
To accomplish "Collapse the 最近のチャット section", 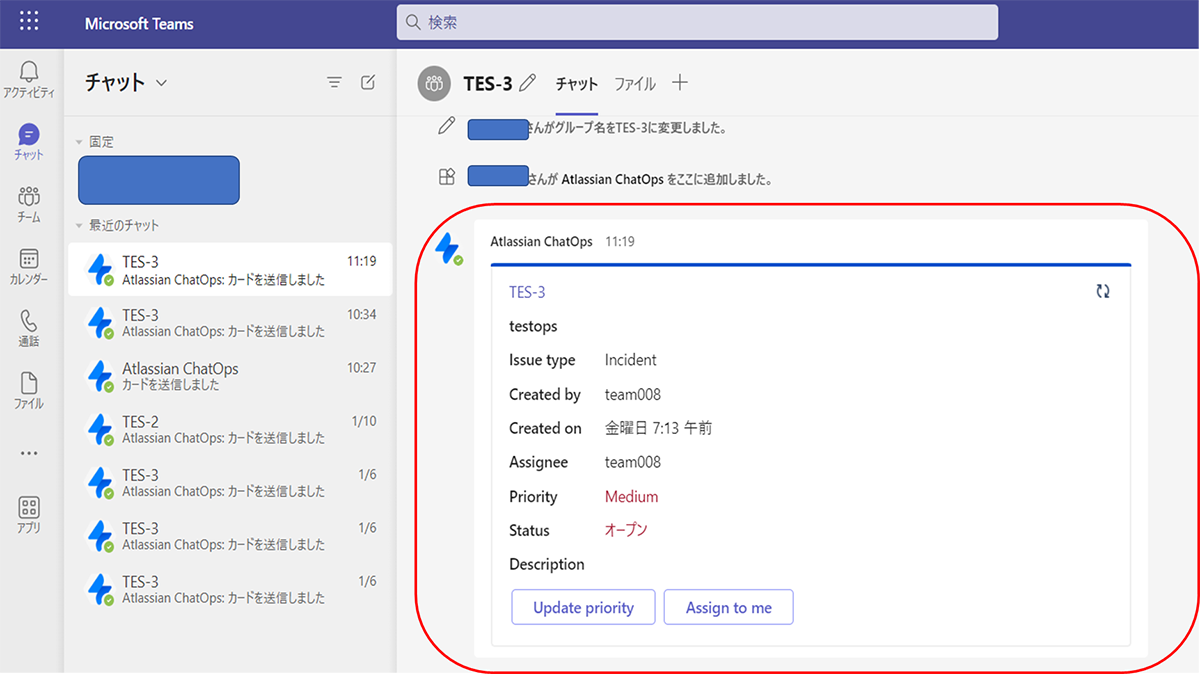I will pyautogui.click(x=80, y=225).
